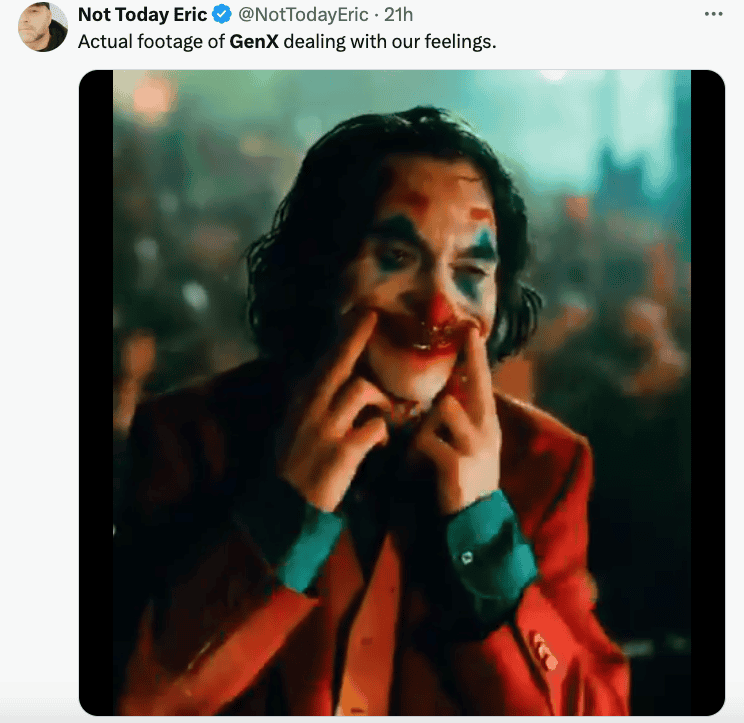
Task: Open the @NotTodayEric handle link
Action: click(303, 15)
